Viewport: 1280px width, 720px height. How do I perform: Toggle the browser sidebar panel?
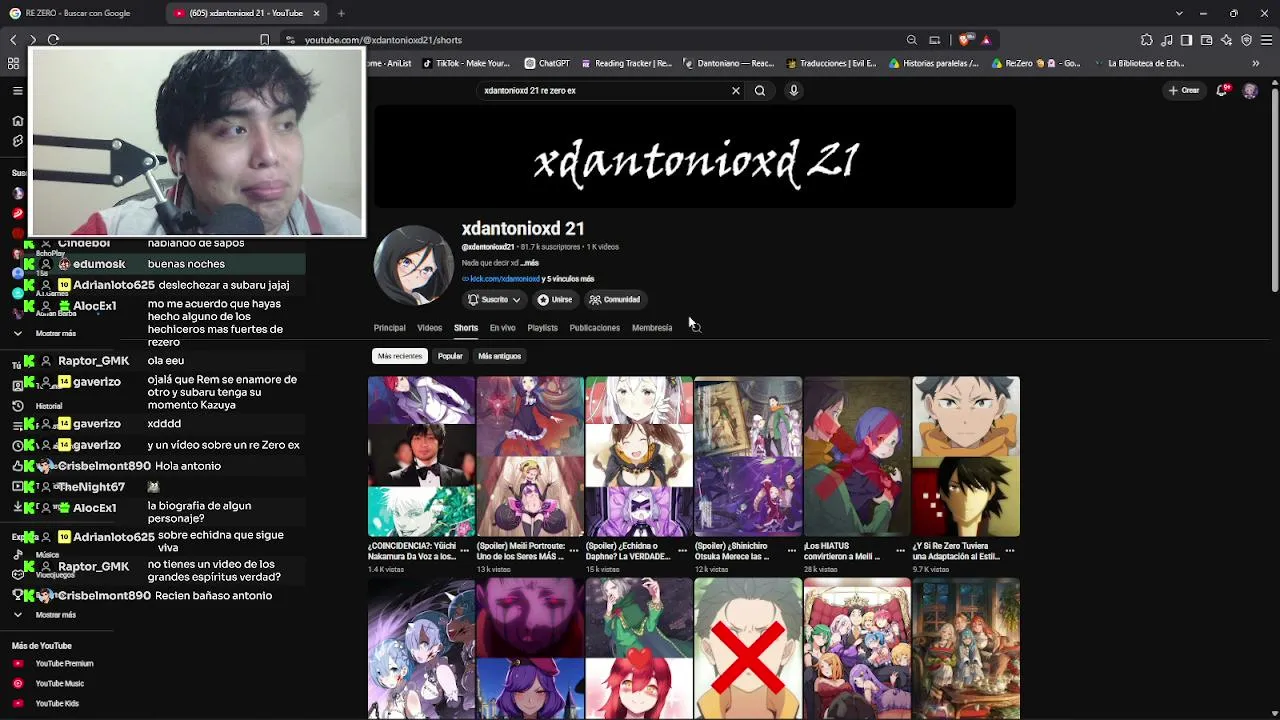pos(1186,40)
